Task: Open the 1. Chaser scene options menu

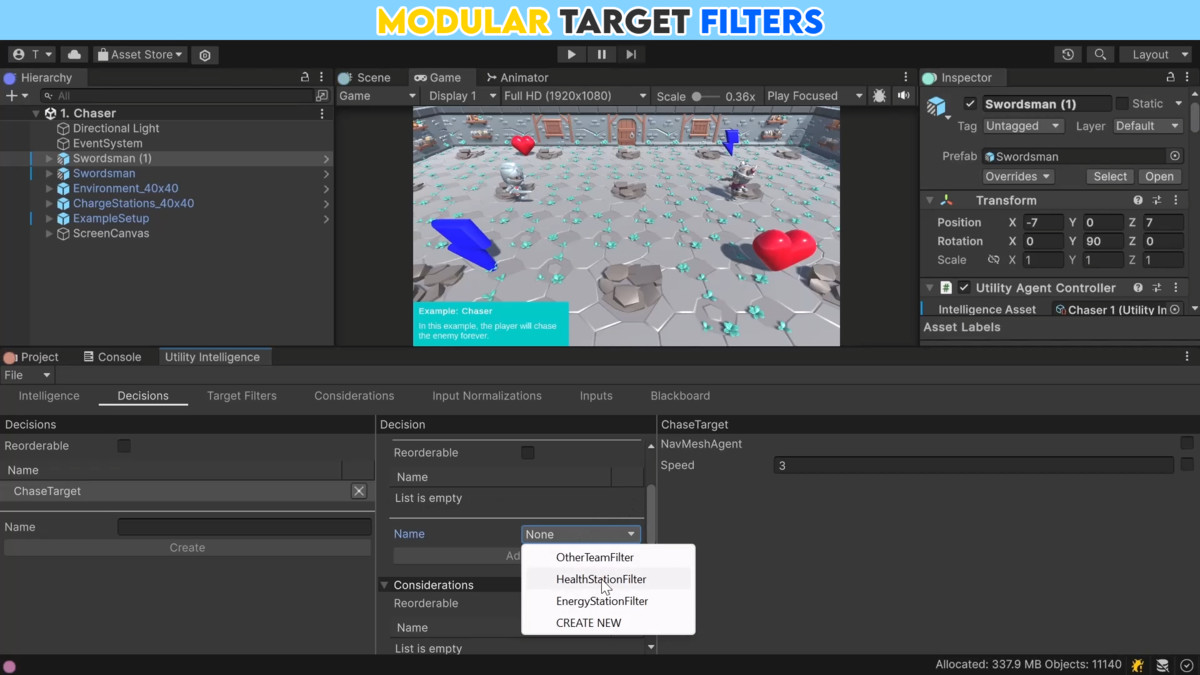Action: (x=322, y=114)
